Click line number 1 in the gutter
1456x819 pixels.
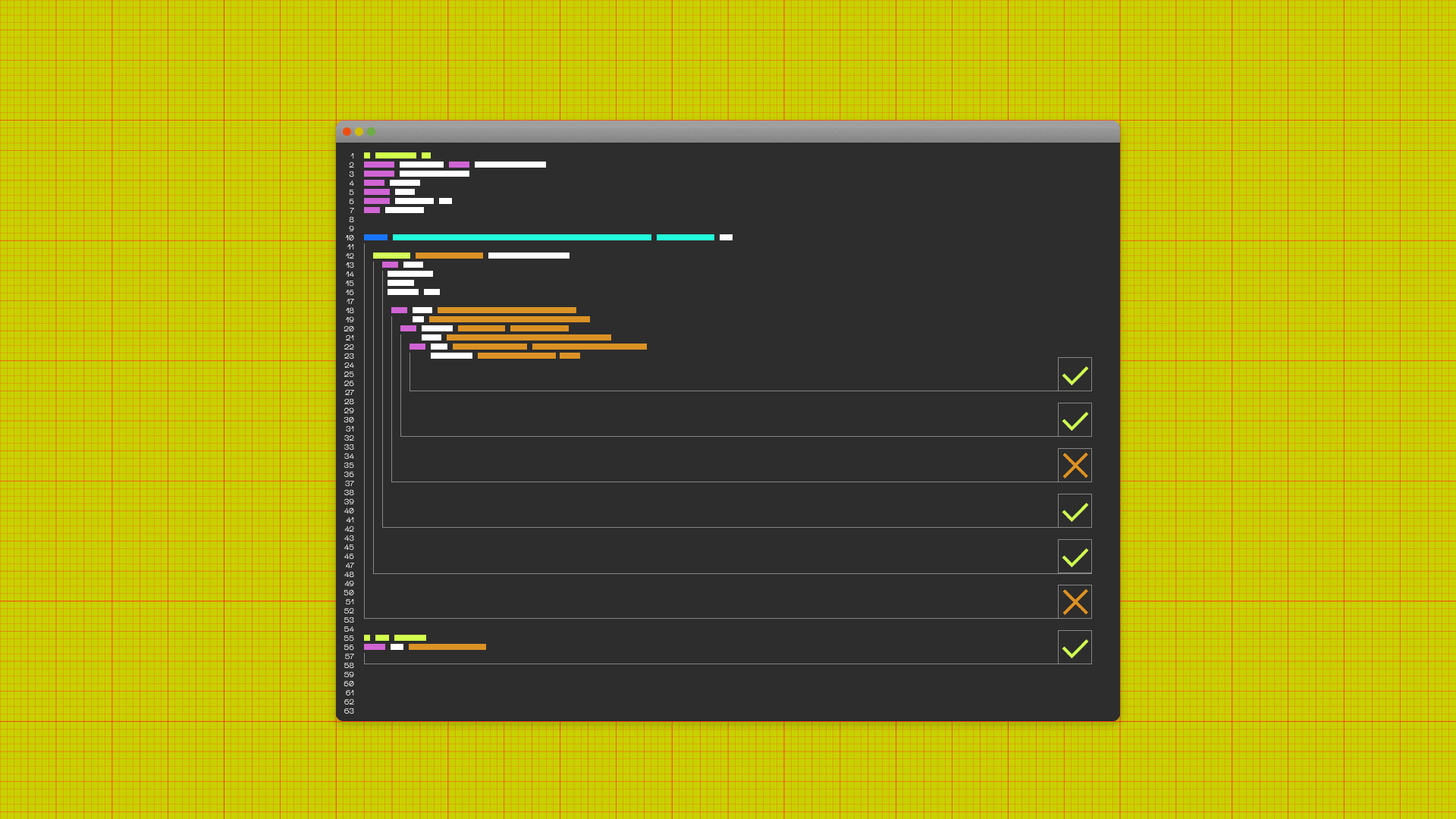click(352, 156)
